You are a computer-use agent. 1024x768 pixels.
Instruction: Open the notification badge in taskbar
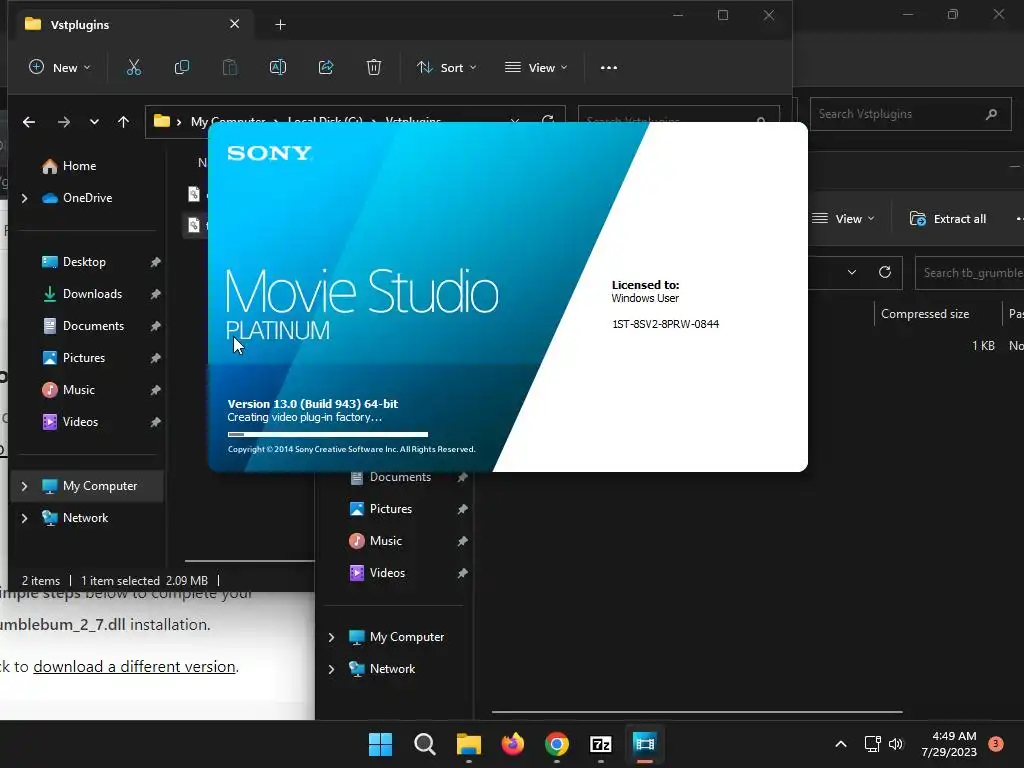pyautogui.click(x=996, y=744)
